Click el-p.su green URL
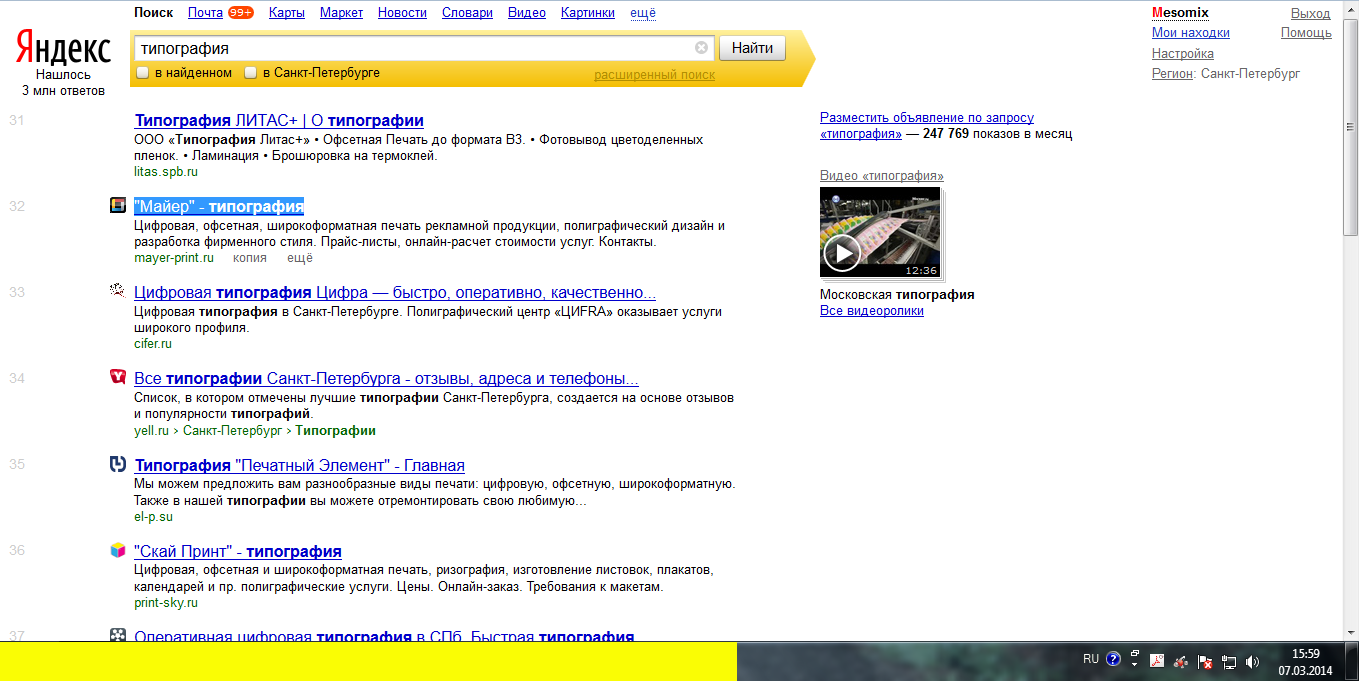Screen dimensions: 1359x681 click(153, 517)
